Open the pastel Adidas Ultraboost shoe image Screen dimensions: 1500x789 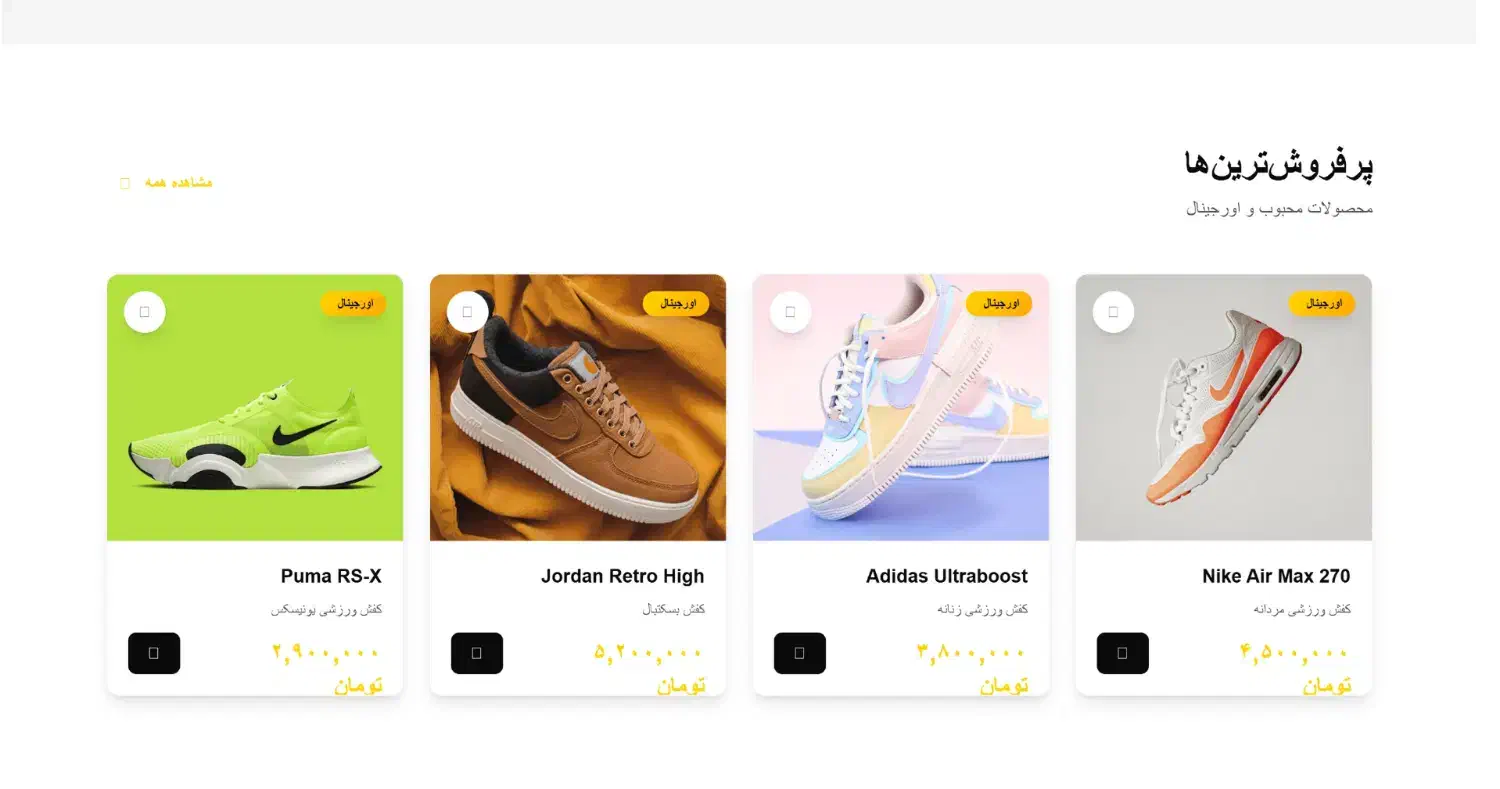coord(901,408)
